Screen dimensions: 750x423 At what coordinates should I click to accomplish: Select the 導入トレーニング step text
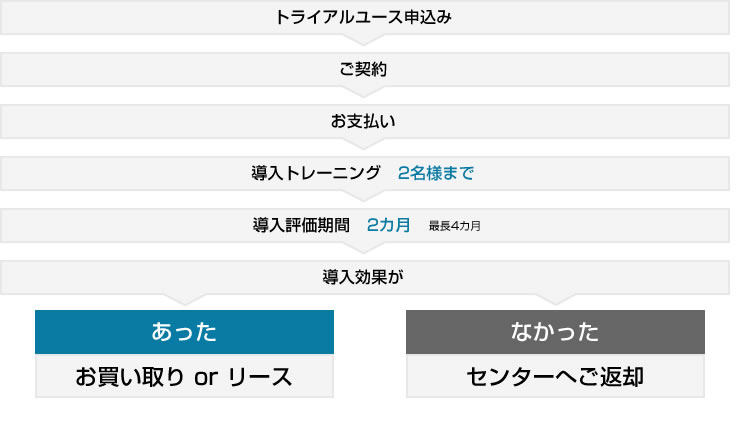coord(316,173)
